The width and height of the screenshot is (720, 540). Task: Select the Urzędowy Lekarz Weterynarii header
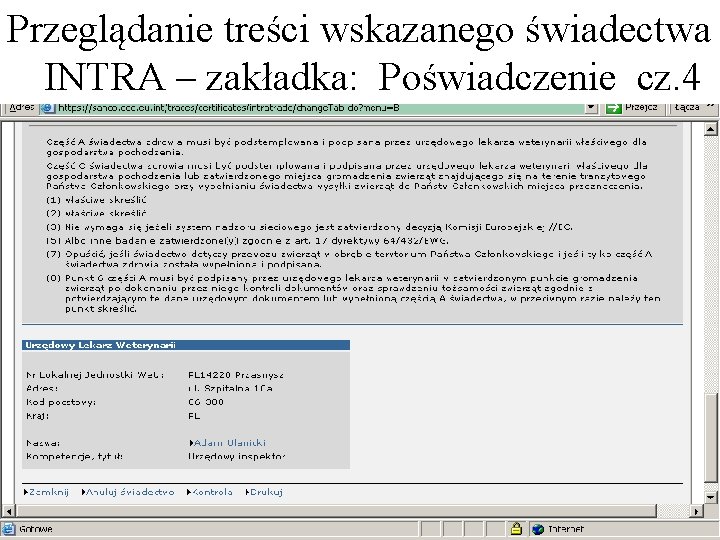click(186, 345)
